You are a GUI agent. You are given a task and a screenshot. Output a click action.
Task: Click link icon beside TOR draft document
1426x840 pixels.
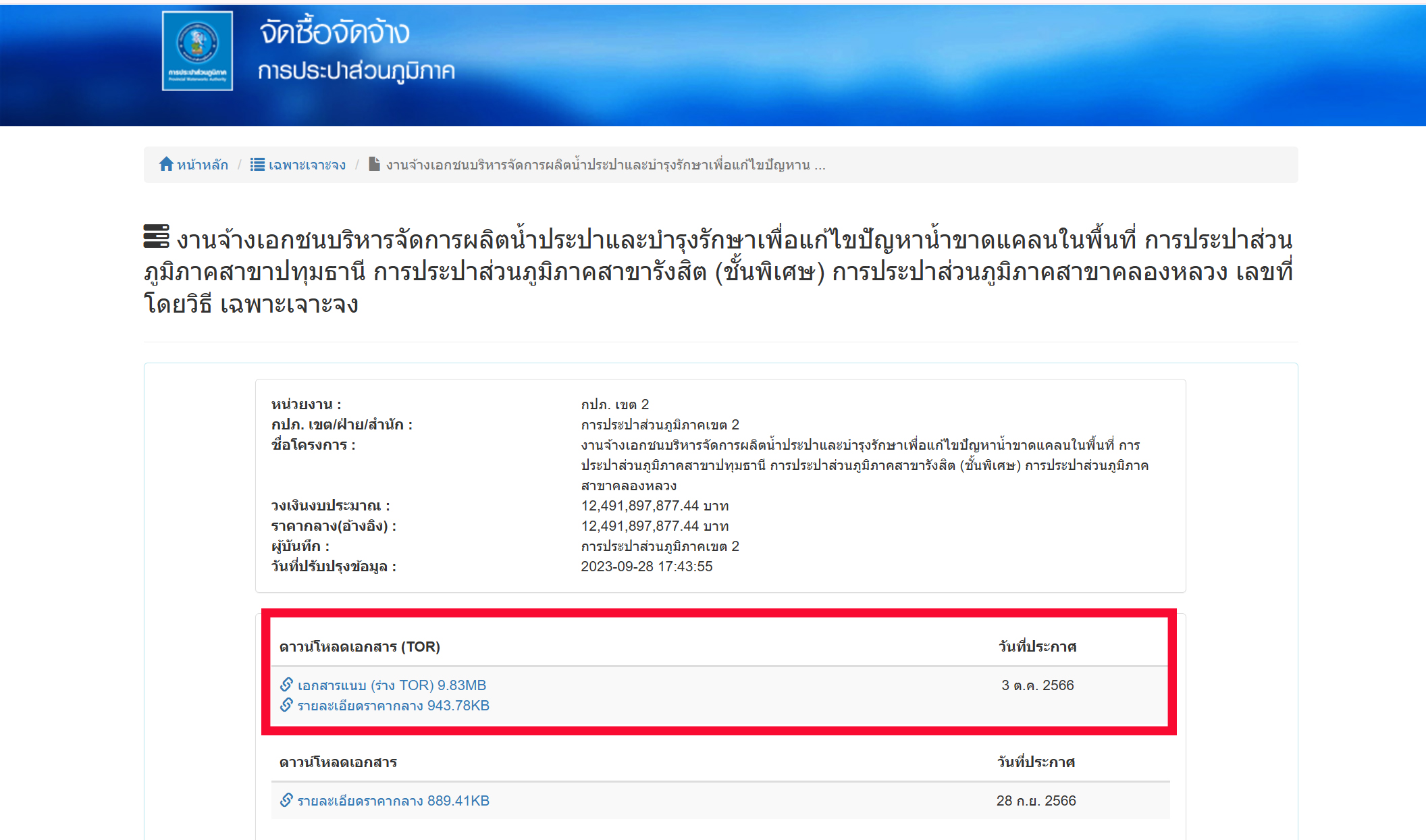[286, 685]
